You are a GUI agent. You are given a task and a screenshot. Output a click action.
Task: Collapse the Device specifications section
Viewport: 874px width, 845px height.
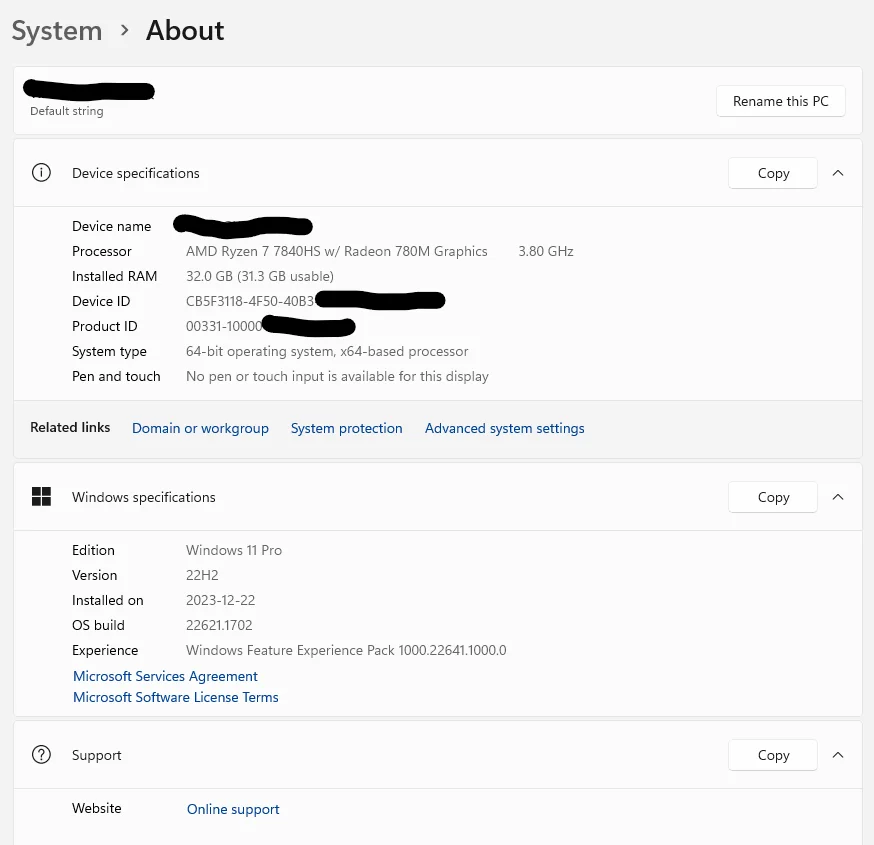[838, 173]
